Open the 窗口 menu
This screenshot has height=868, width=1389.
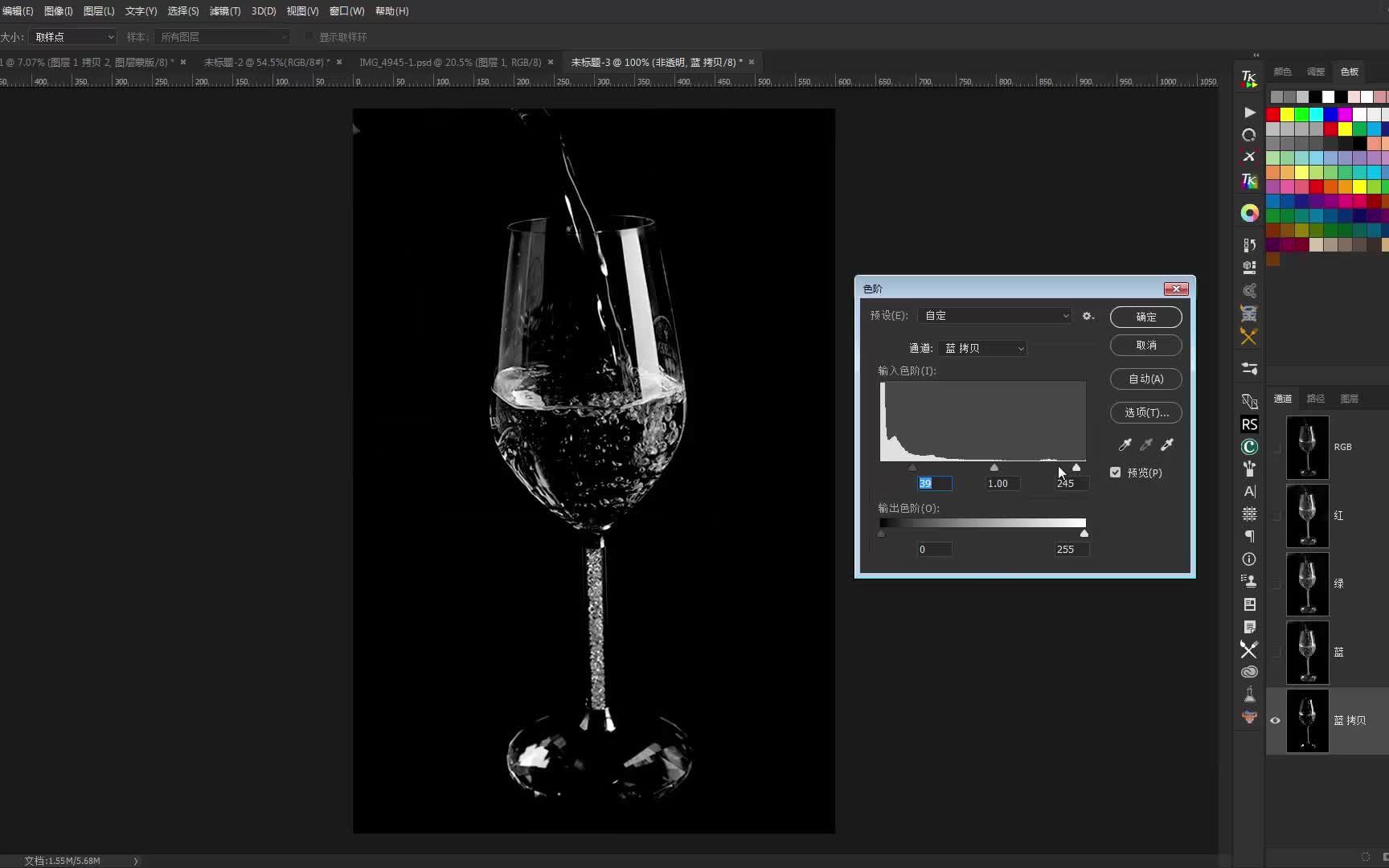346,11
